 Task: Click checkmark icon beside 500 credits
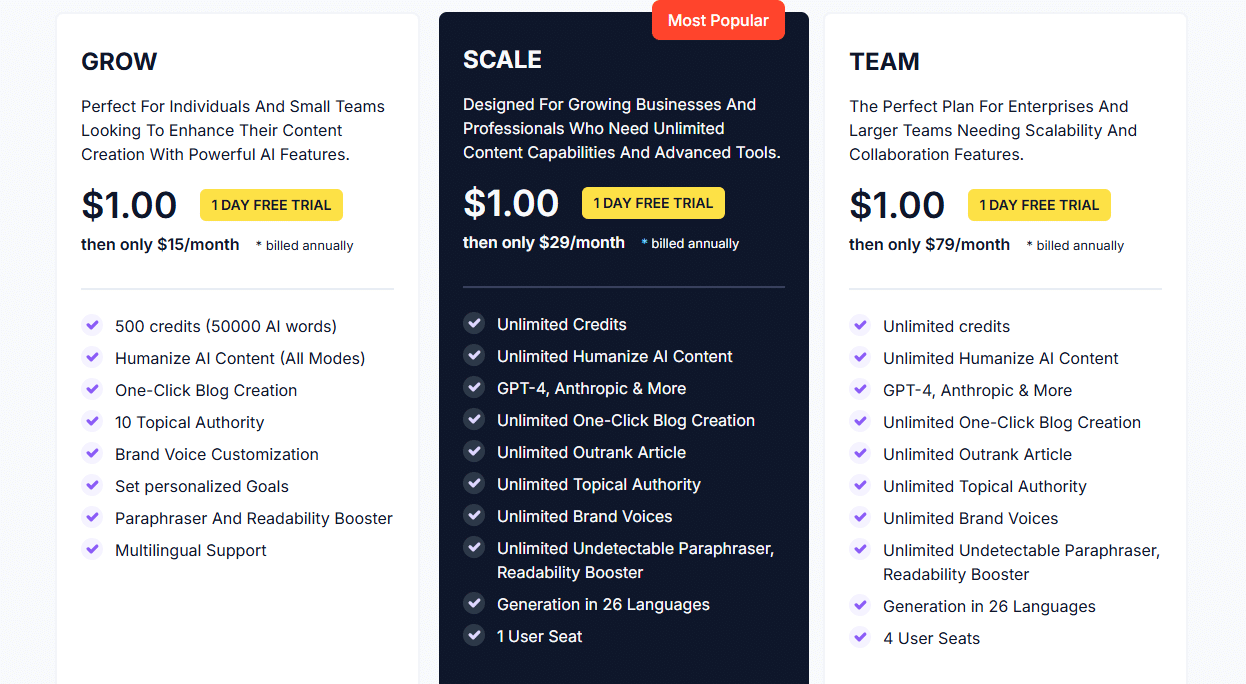pyautogui.click(x=92, y=325)
